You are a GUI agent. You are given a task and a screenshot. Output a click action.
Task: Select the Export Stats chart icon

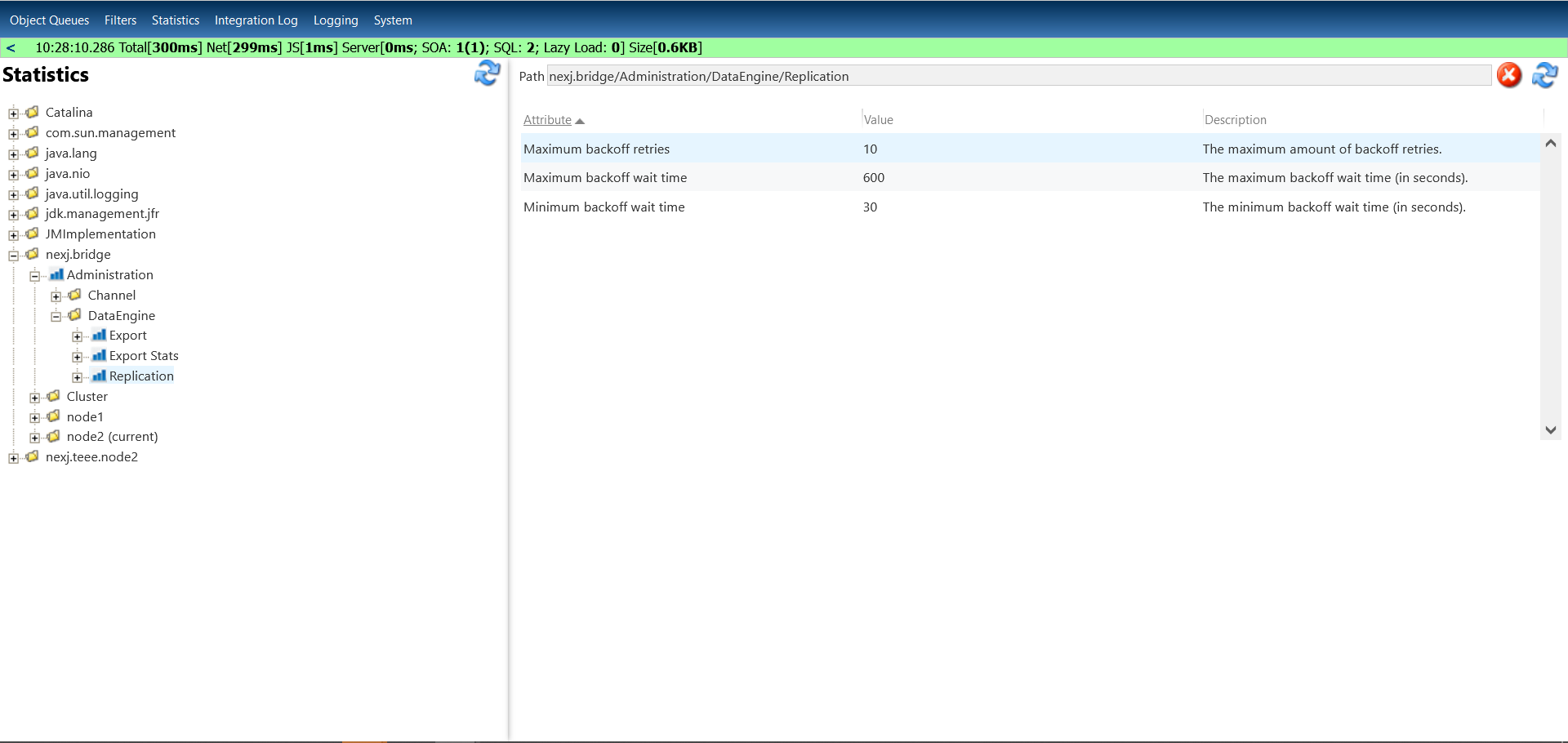(98, 355)
